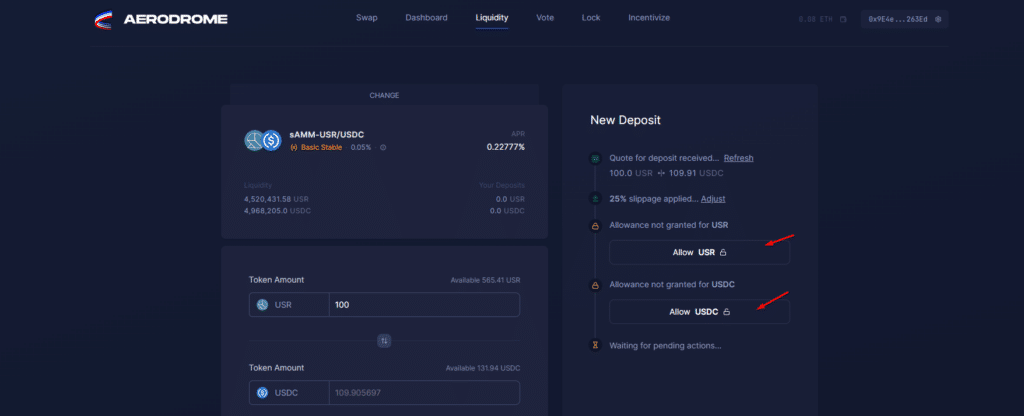This screenshot has height=416, width=1024.
Task: Click the Allow USR button
Action: pos(699,252)
